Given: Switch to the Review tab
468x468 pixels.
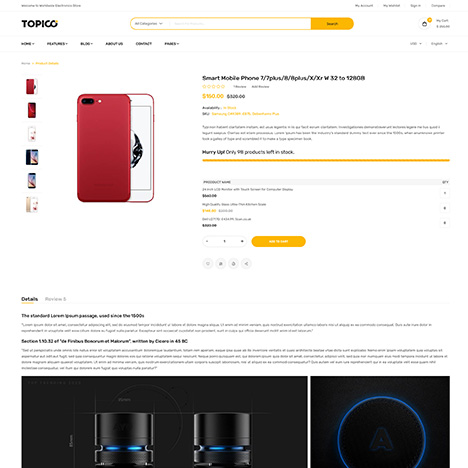Looking at the screenshot, I should click(55, 299).
